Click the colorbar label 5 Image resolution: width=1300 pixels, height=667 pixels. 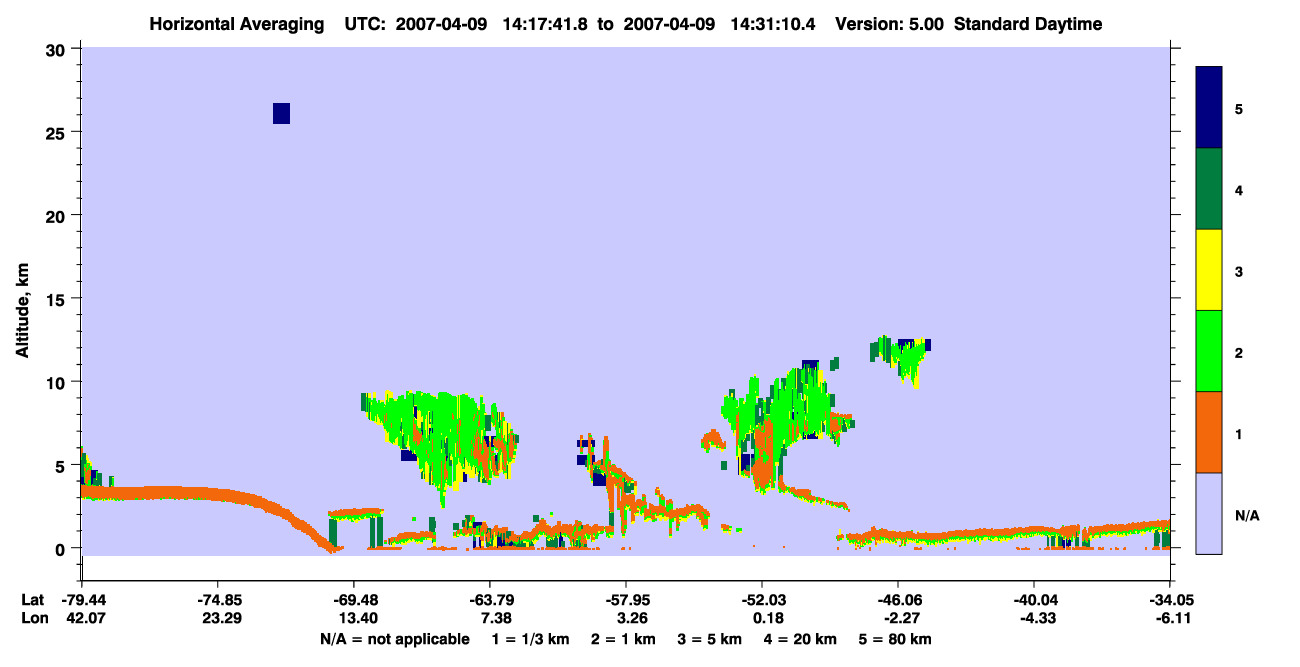point(1238,108)
